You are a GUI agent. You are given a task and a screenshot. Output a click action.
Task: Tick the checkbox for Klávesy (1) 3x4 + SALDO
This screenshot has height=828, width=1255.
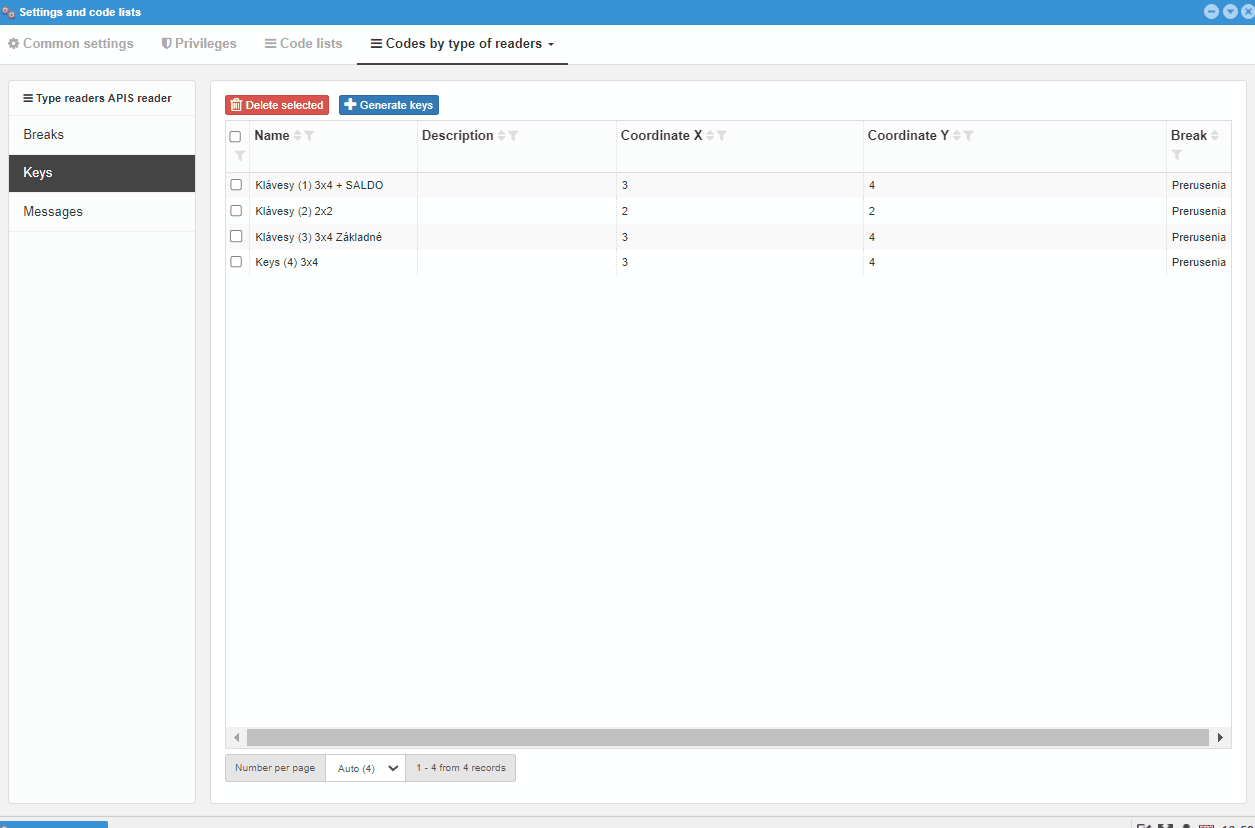(236, 185)
